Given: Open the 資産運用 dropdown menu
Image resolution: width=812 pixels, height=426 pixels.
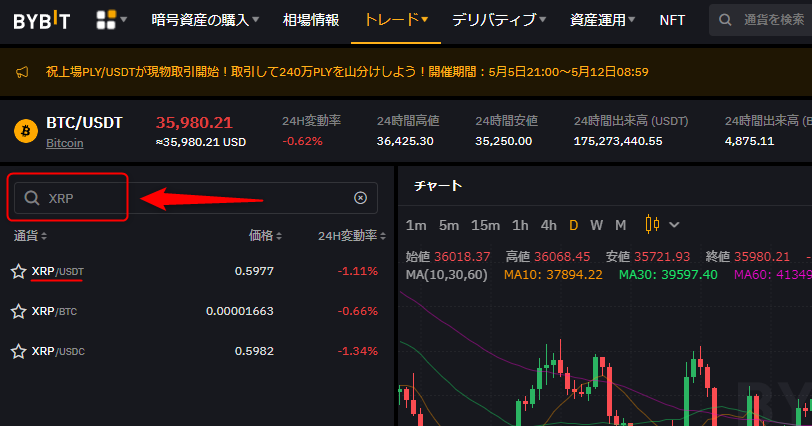Looking at the screenshot, I should [602, 20].
